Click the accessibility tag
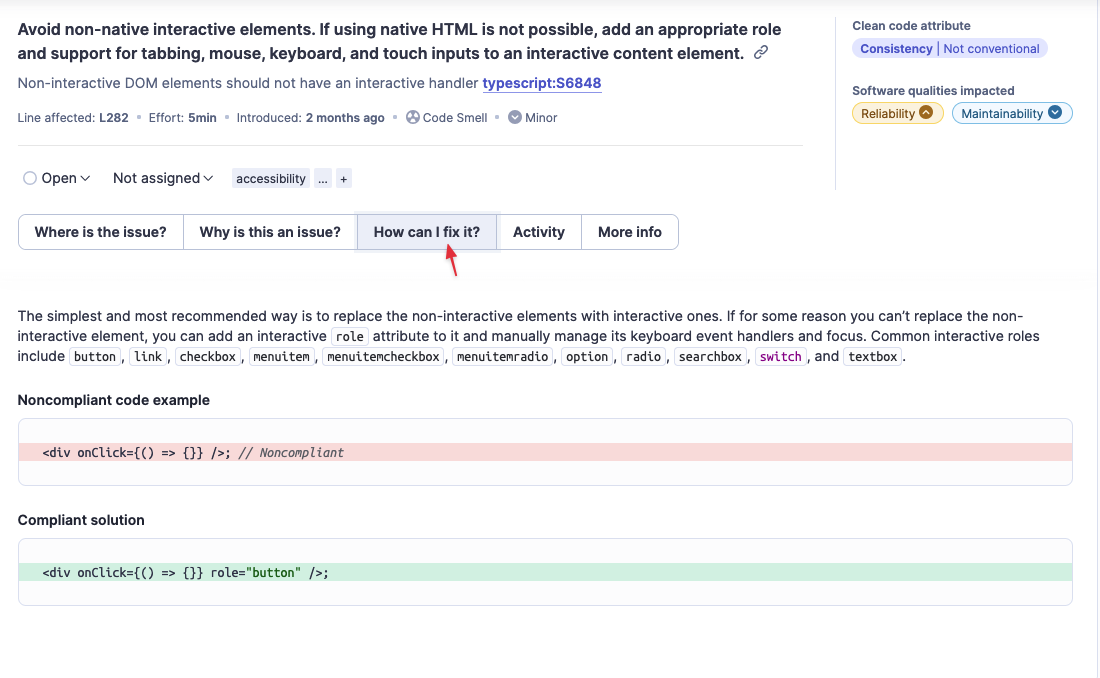Viewport: 1100px width, 678px height. (x=271, y=179)
